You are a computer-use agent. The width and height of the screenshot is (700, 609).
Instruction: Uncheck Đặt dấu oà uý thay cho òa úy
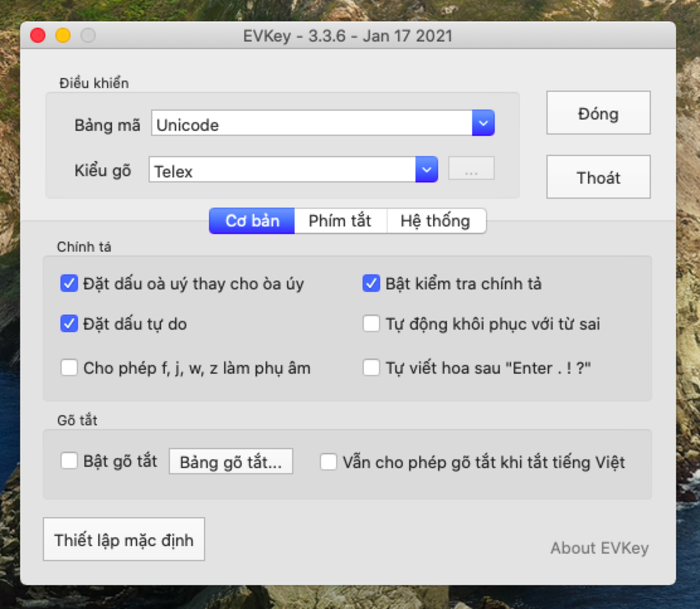[69, 284]
